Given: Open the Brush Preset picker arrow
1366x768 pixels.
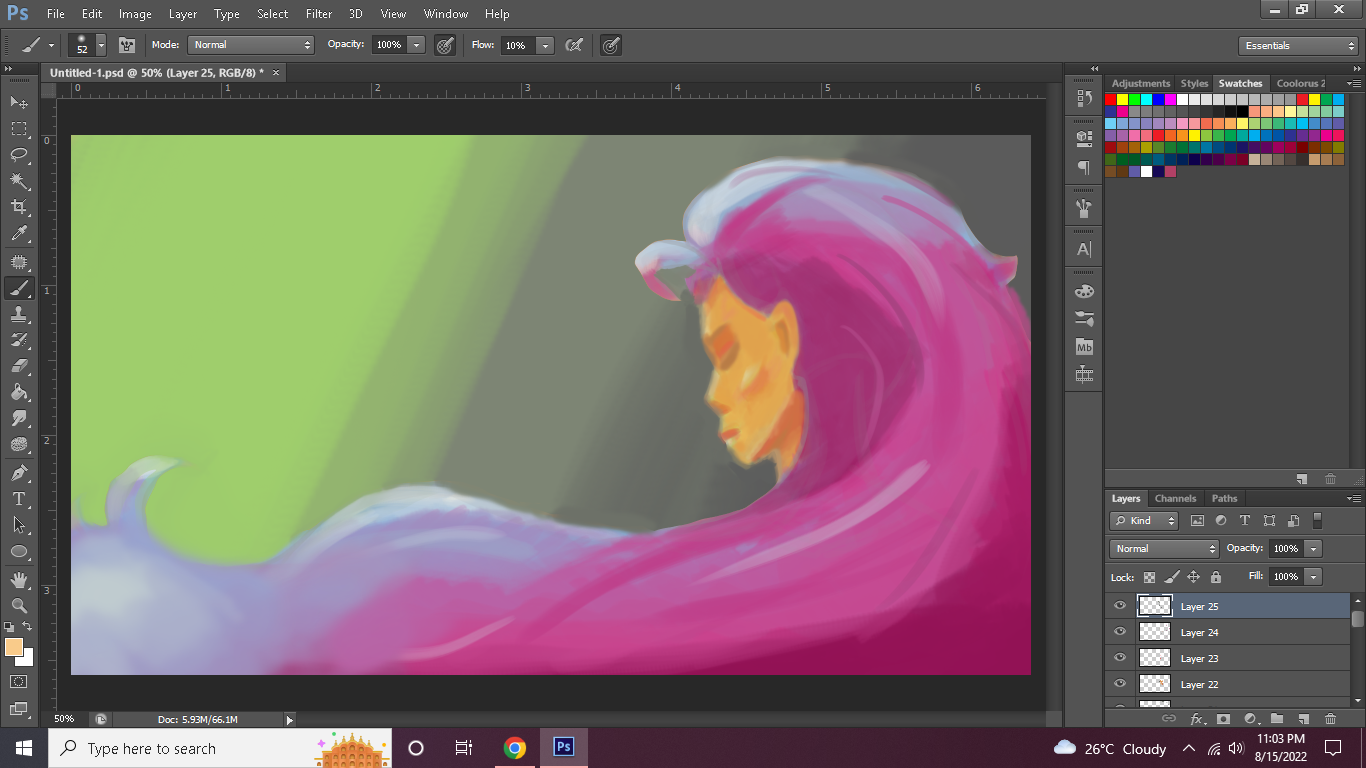Looking at the screenshot, I should point(101,46).
